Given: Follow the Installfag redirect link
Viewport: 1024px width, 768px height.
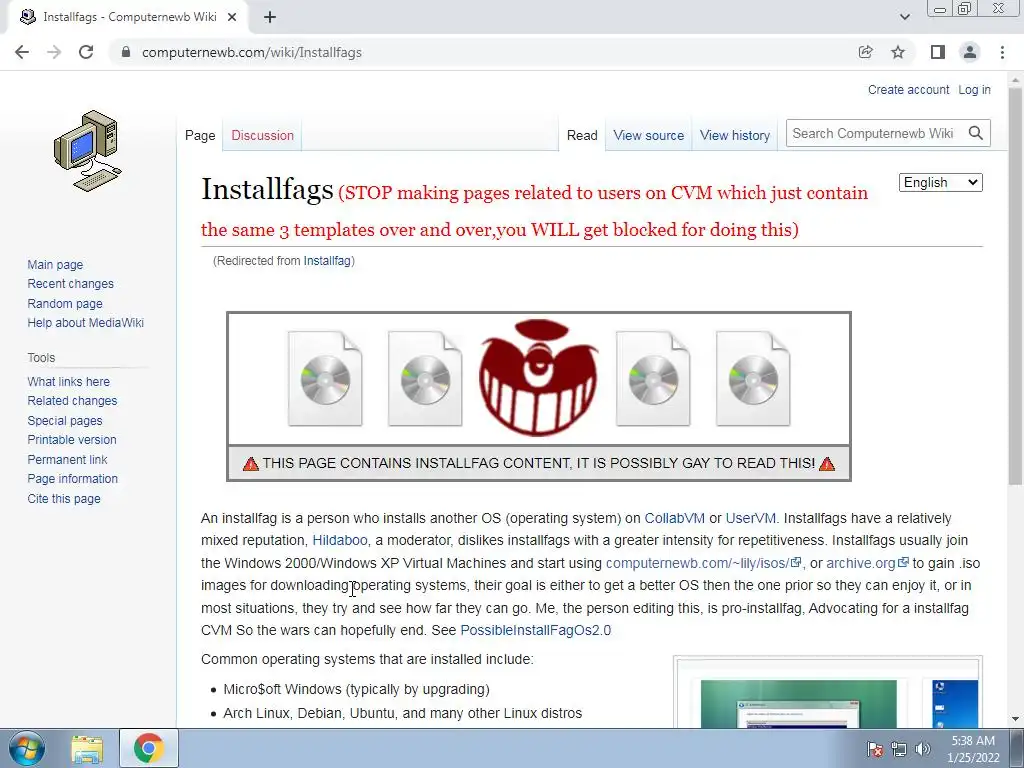Looking at the screenshot, I should 327,261.
